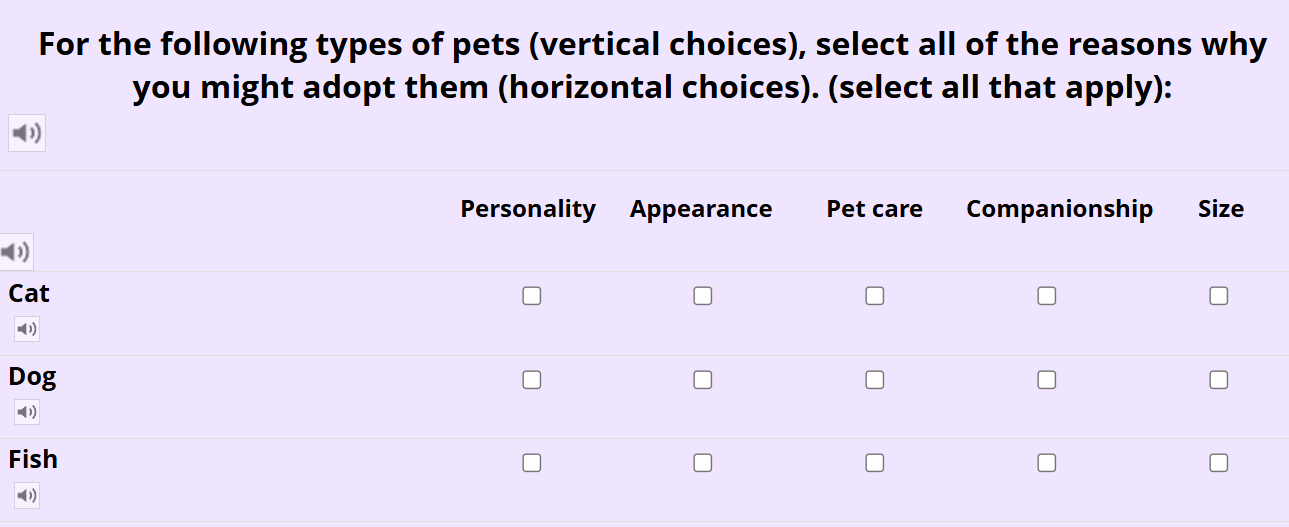1289x527 pixels.
Task: Check Pet care for Fish
Action: [875, 463]
